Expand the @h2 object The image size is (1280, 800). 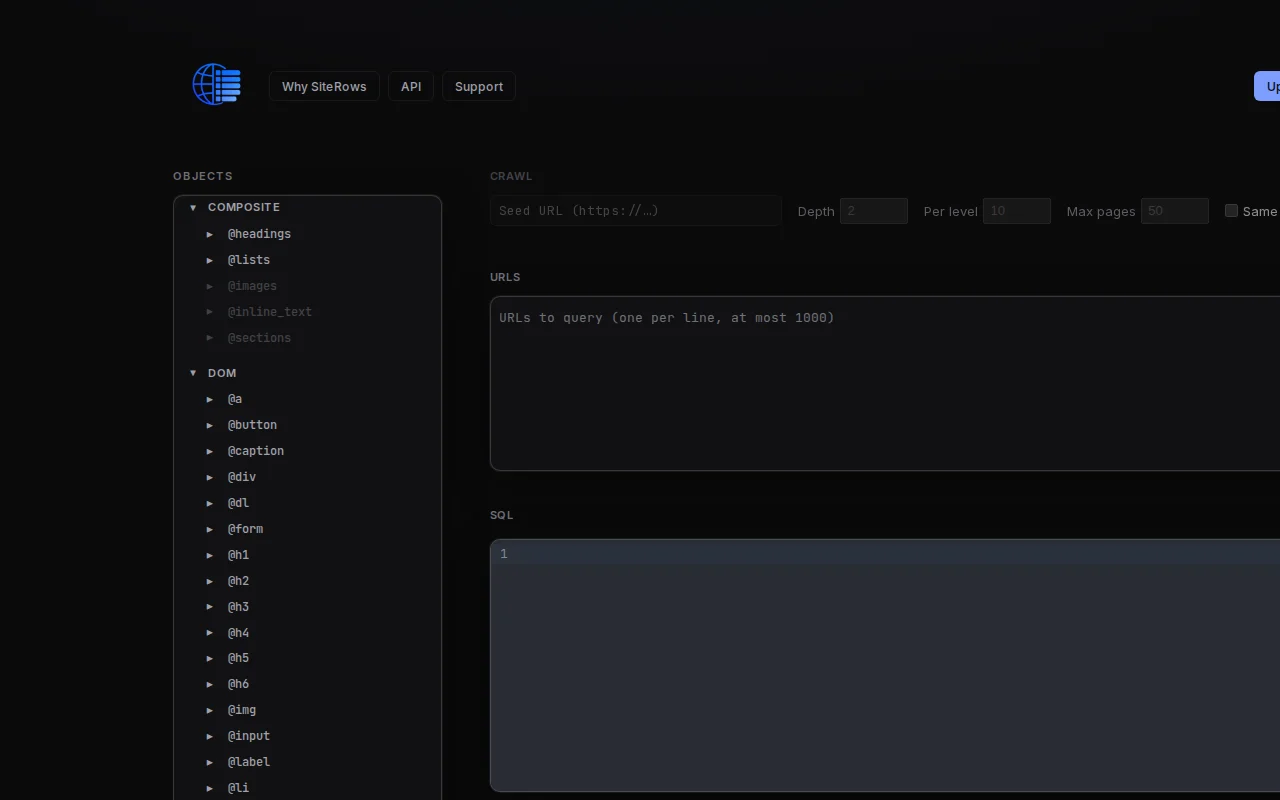click(x=210, y=581)
